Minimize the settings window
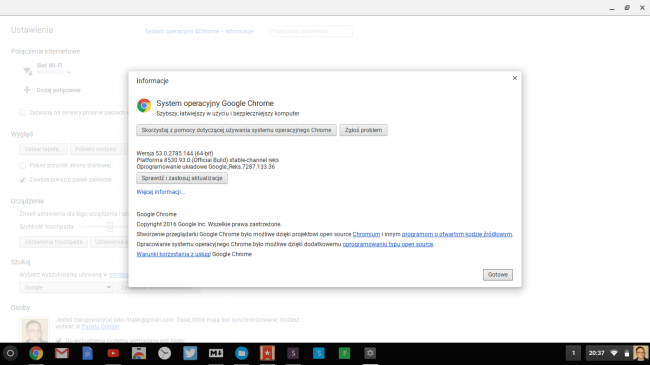The width and height of the screenshot is (650, 365). [612, 8]
